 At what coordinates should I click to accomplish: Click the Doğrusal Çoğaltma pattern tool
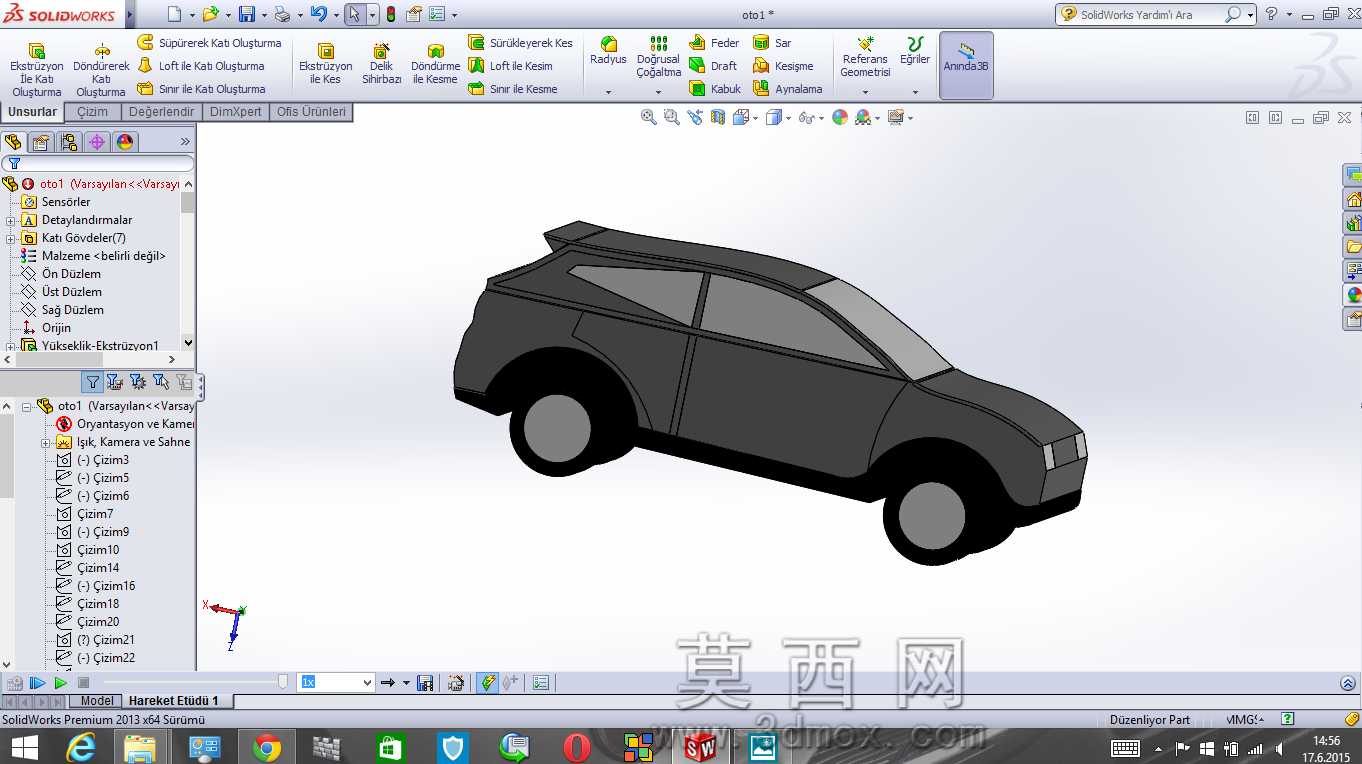[658, 57]
